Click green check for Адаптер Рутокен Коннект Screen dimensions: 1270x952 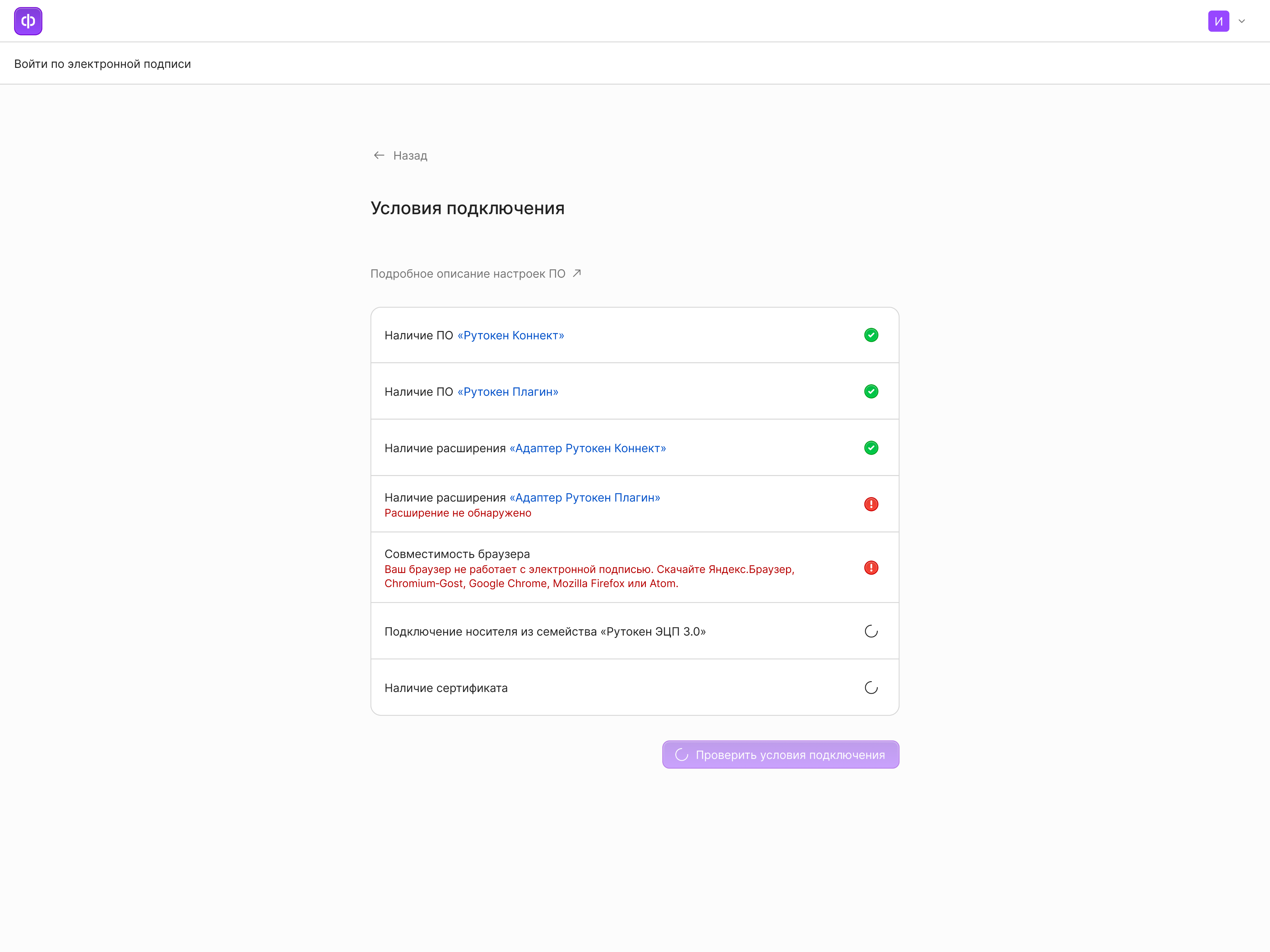[x=871, y=447]
